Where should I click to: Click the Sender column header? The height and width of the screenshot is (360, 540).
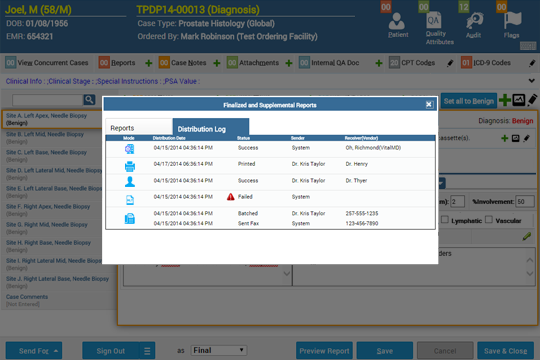298,138
